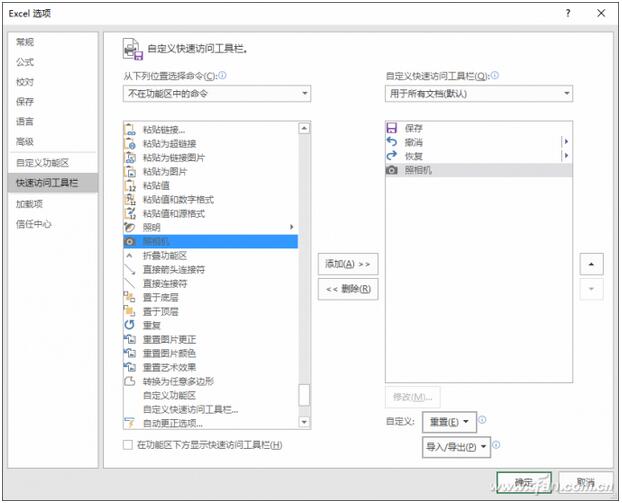Image resolution: width=622 pixels, height=503 pixels.
Task: Open the 用于所有文档(默认) dropdown
Action: [x=479, y=94]
